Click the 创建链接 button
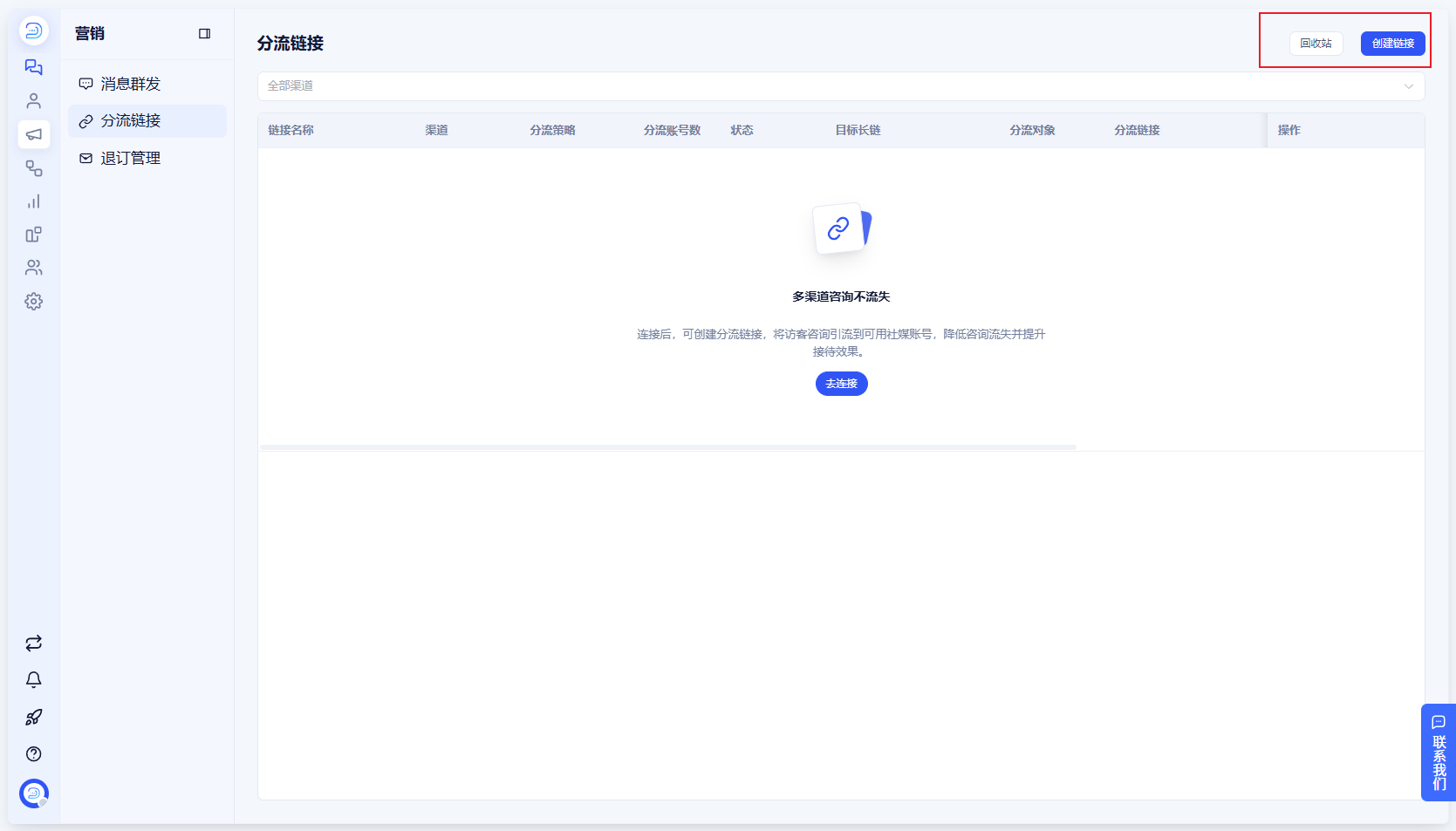The width and height of the screenshot is (1456, 831). (x=1392, y=44)
